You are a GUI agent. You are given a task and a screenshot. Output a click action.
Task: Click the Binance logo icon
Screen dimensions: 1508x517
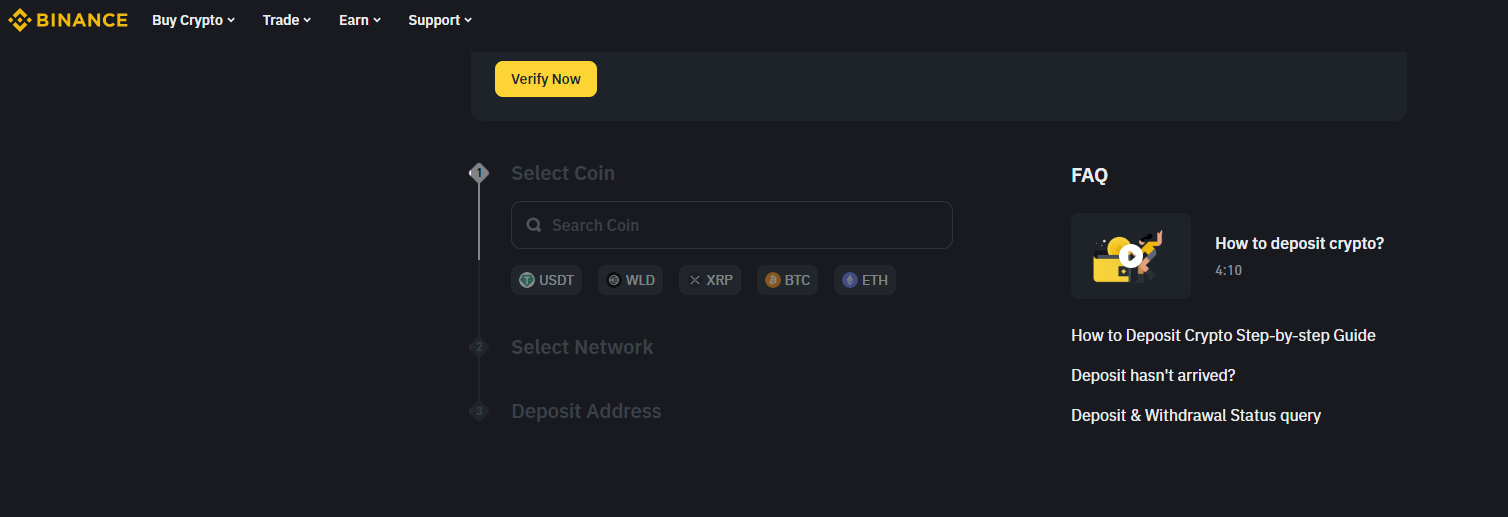point(19,20)
